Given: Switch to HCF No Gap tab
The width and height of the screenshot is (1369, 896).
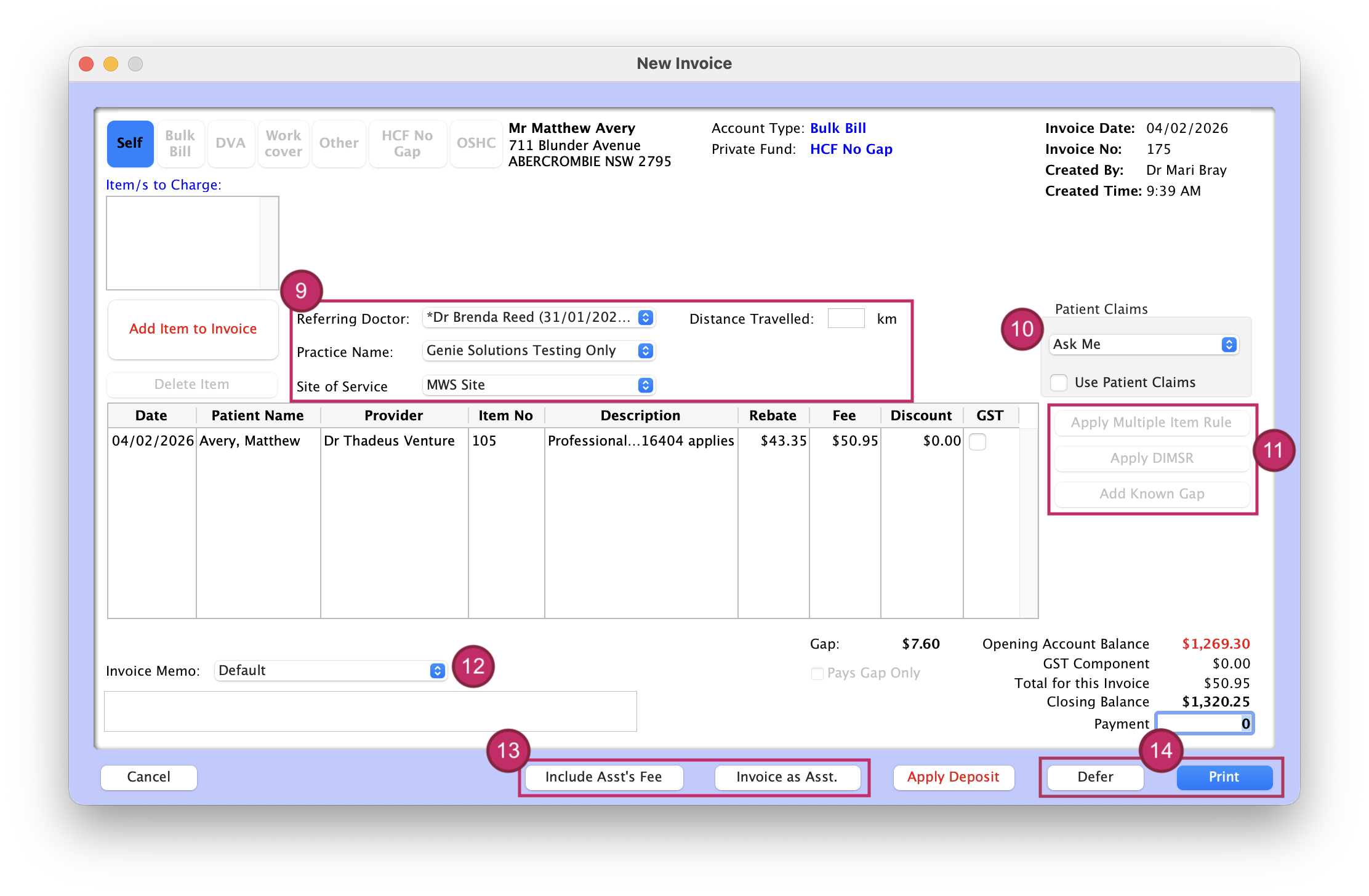Looking at the screenshot, I should point(407,143).
